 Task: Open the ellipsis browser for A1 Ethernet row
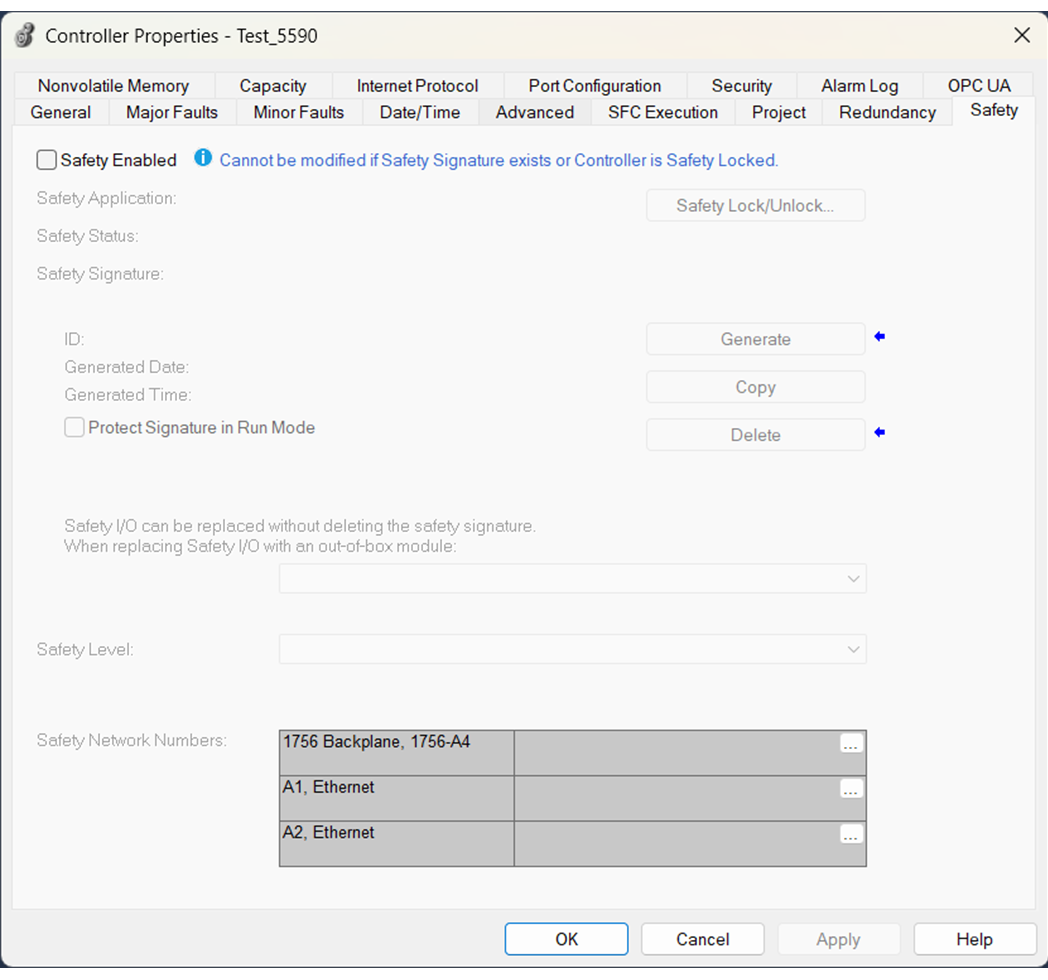click(850, 790)
